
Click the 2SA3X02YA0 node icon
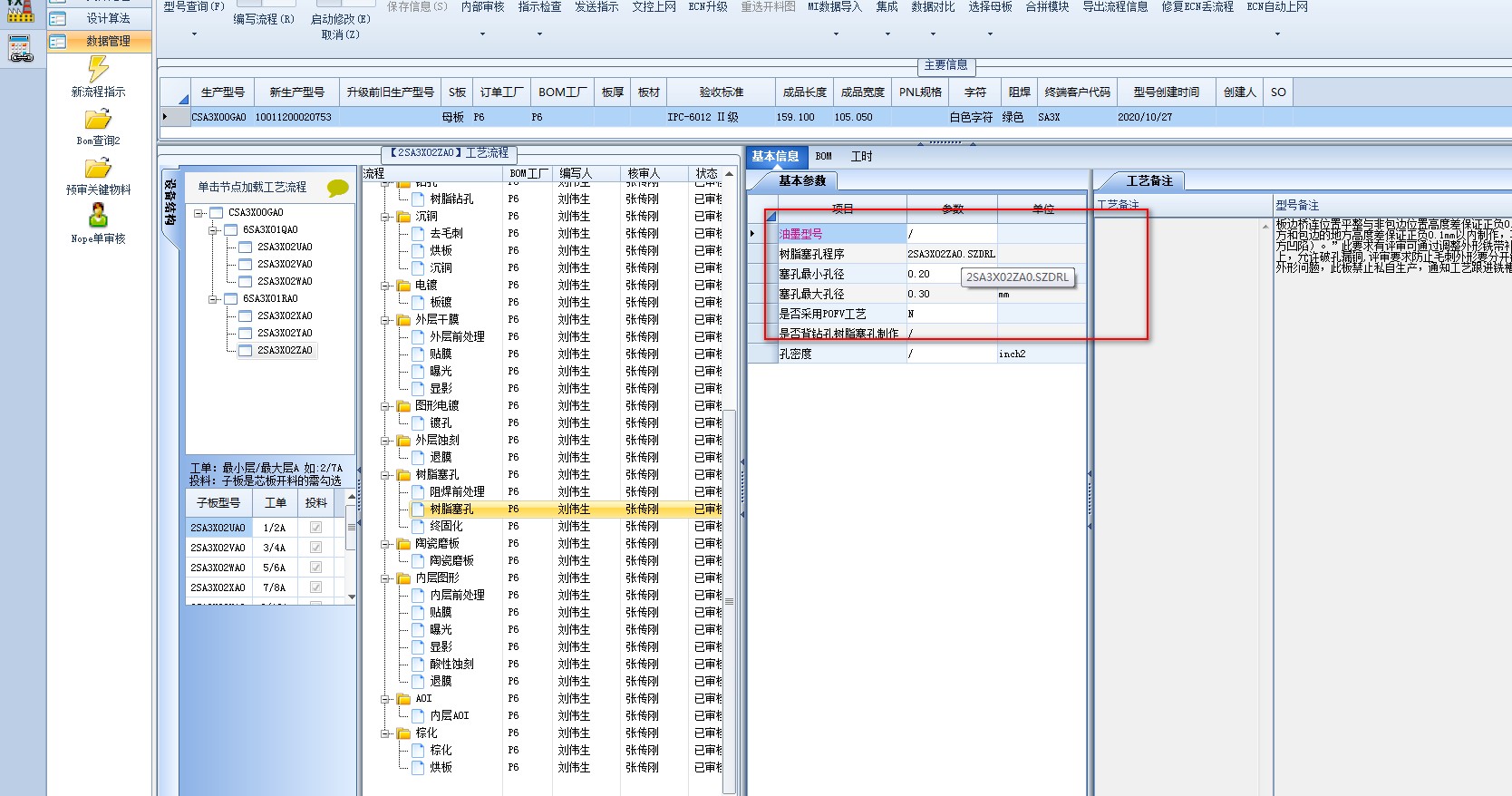245,334
